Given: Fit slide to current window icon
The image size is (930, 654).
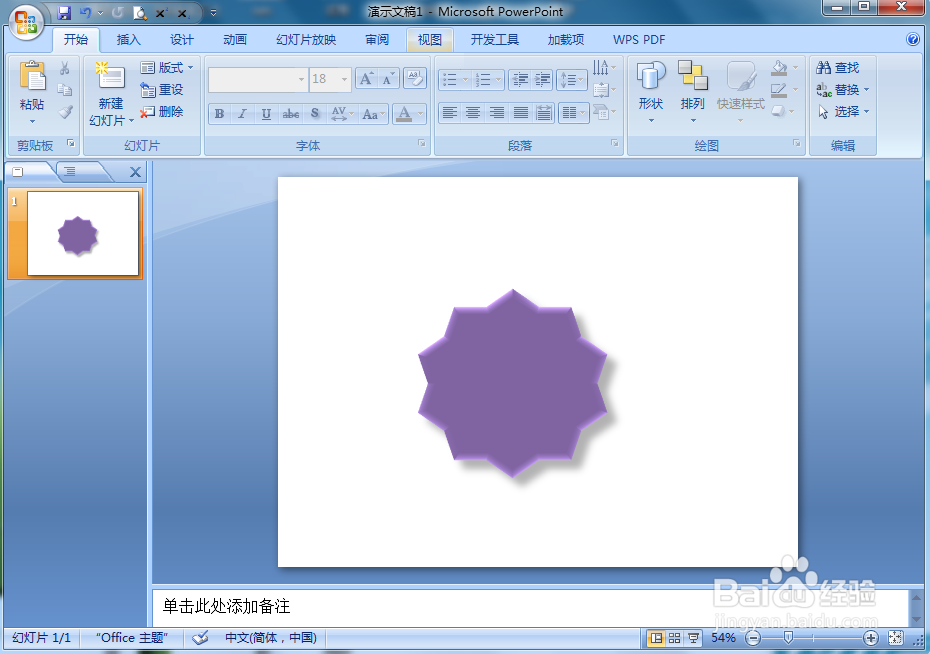Looking at the screenshot, I should pos(895,638).
